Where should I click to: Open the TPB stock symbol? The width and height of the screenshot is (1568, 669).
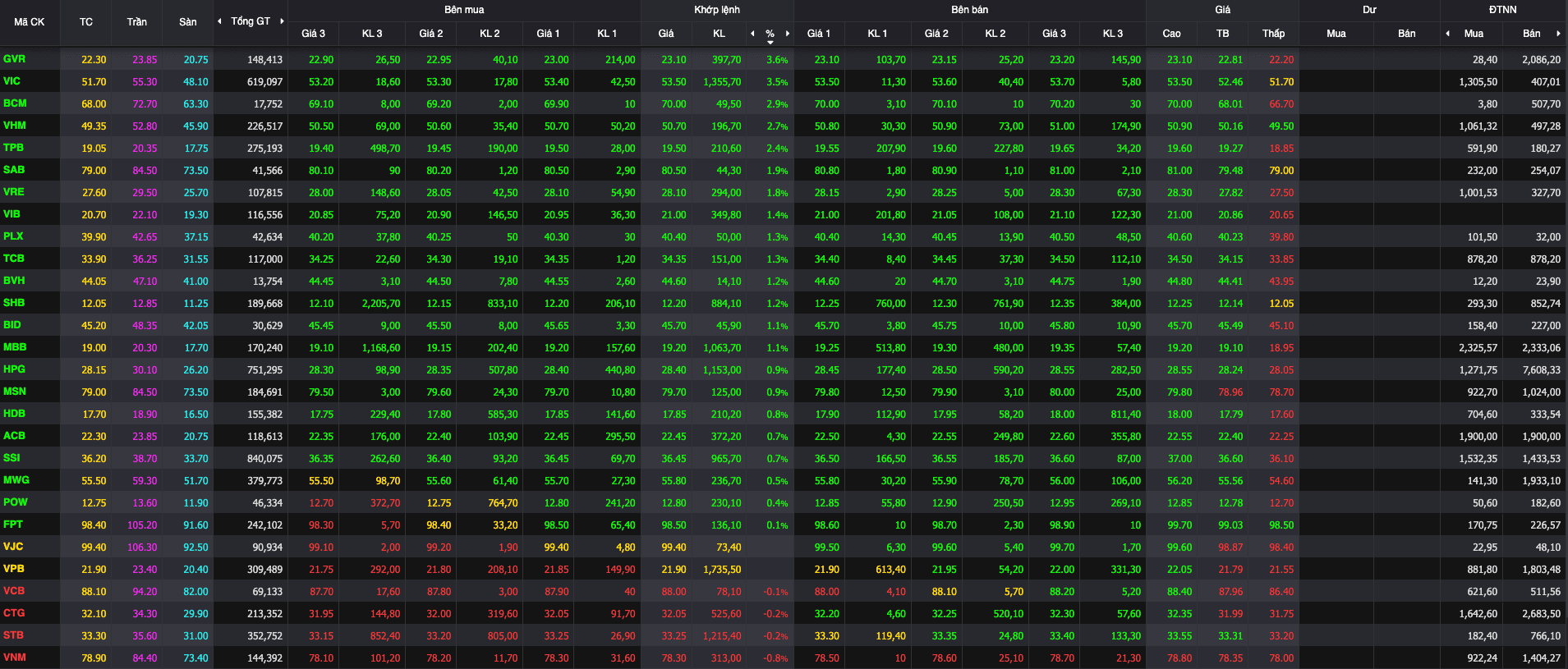click(14, 148)
